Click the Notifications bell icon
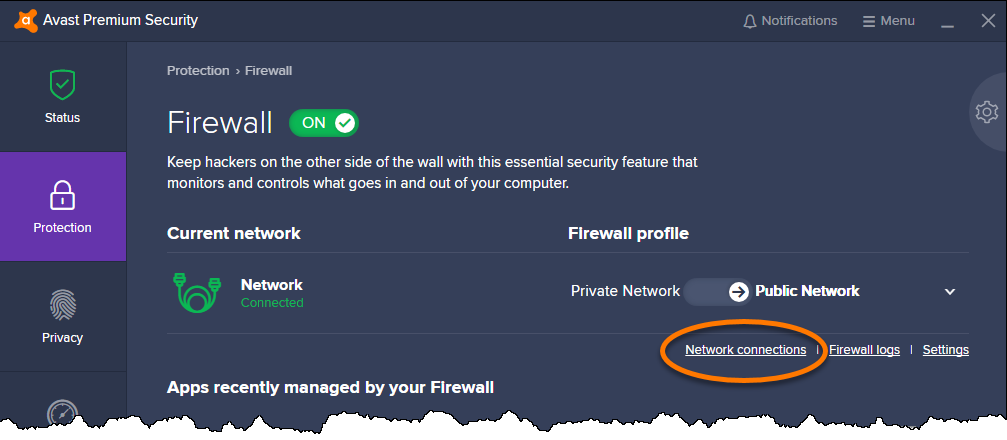 click(x=749, y=21)
